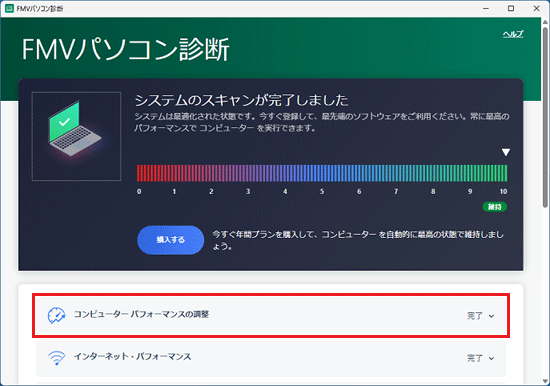Click the speedometer icon for コンピューター パフォーマンスの調整
550x386 pixels.
pos(56,315)
